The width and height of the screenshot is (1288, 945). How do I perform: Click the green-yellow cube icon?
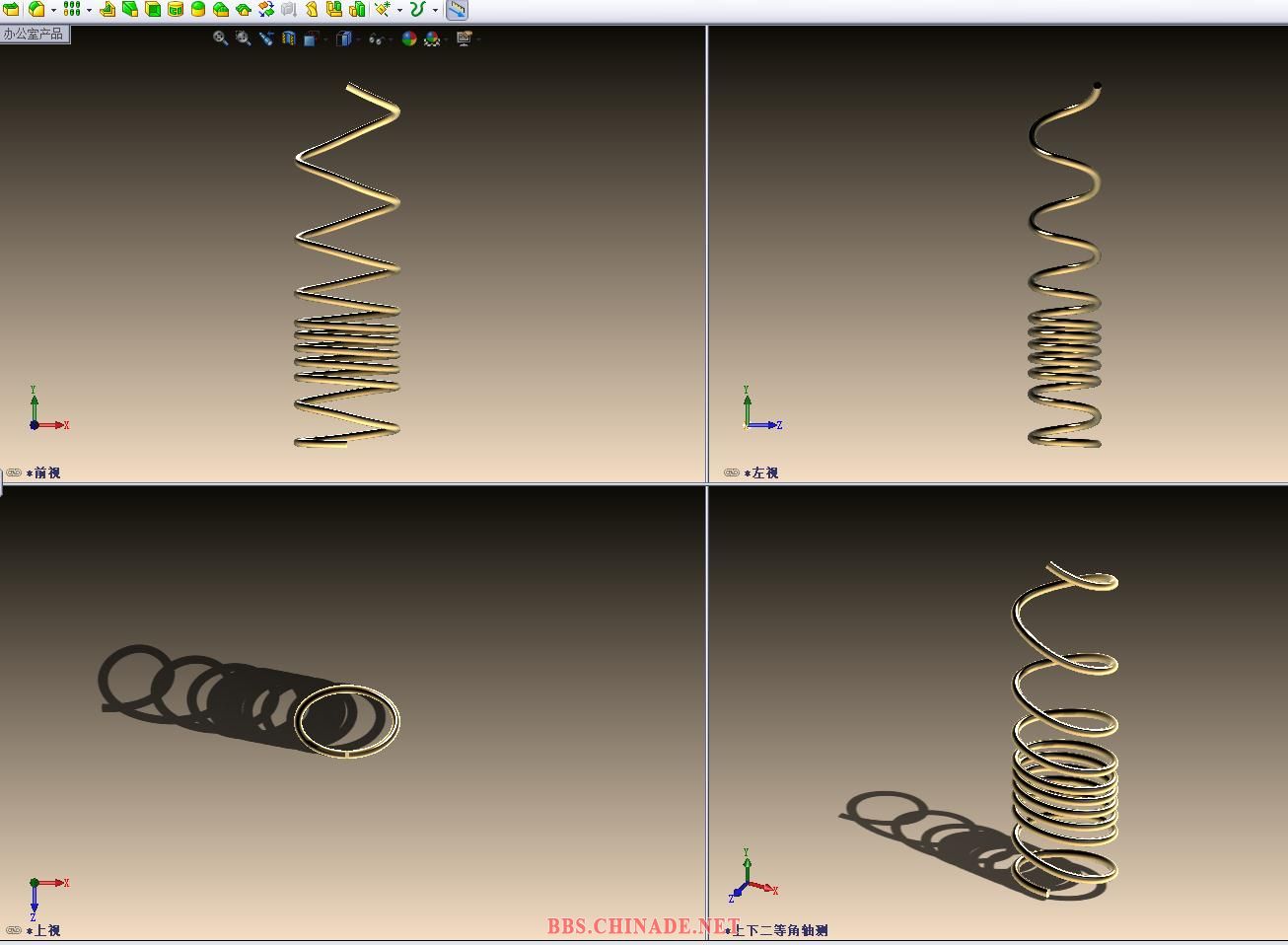[x=153, y=9]
